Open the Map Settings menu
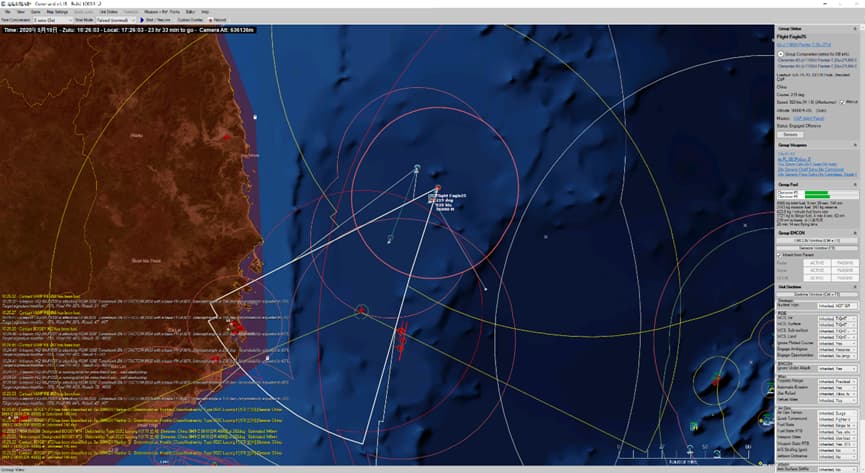 pos(57,12)
